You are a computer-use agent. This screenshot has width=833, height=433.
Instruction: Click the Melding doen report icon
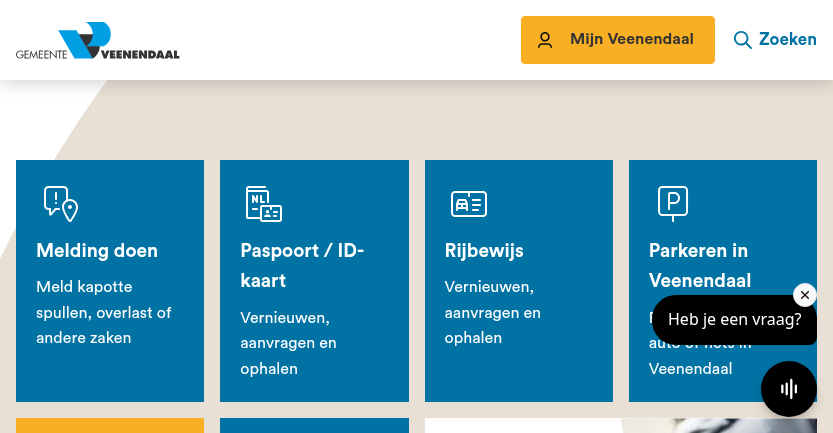click(x=61, y=203)
